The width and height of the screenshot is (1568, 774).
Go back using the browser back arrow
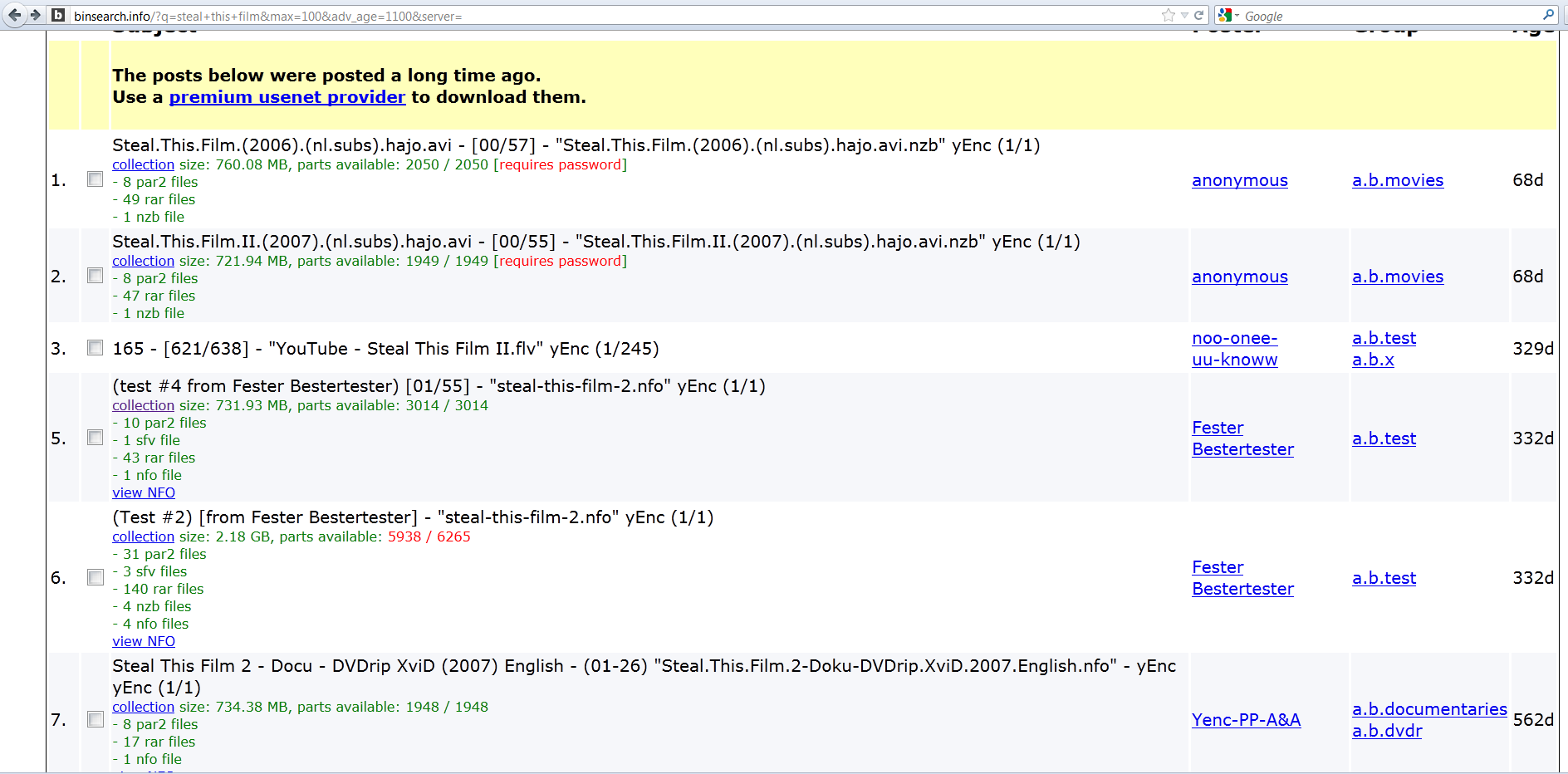click(x=14, y=15)
